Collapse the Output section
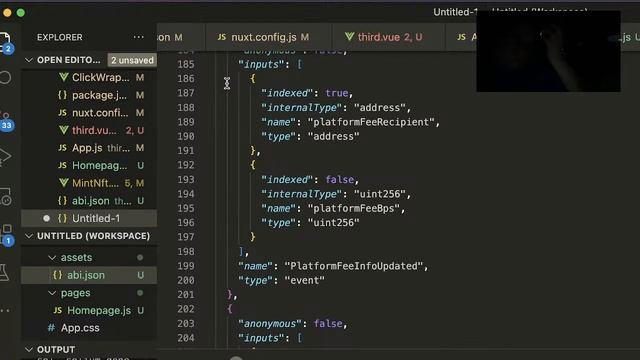This screenshot has height=360, width=640. 29,349
